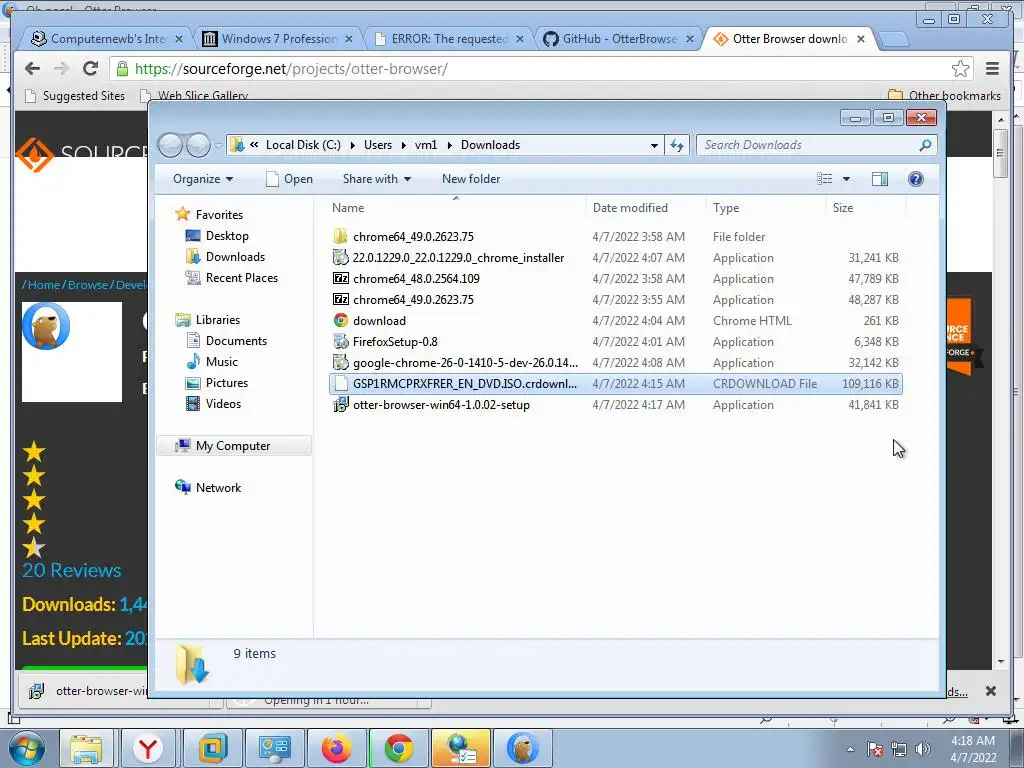The height and width of the screenshot is (768, 1024).
Task: Select Network in navigation pane
Action: (208, 488)
